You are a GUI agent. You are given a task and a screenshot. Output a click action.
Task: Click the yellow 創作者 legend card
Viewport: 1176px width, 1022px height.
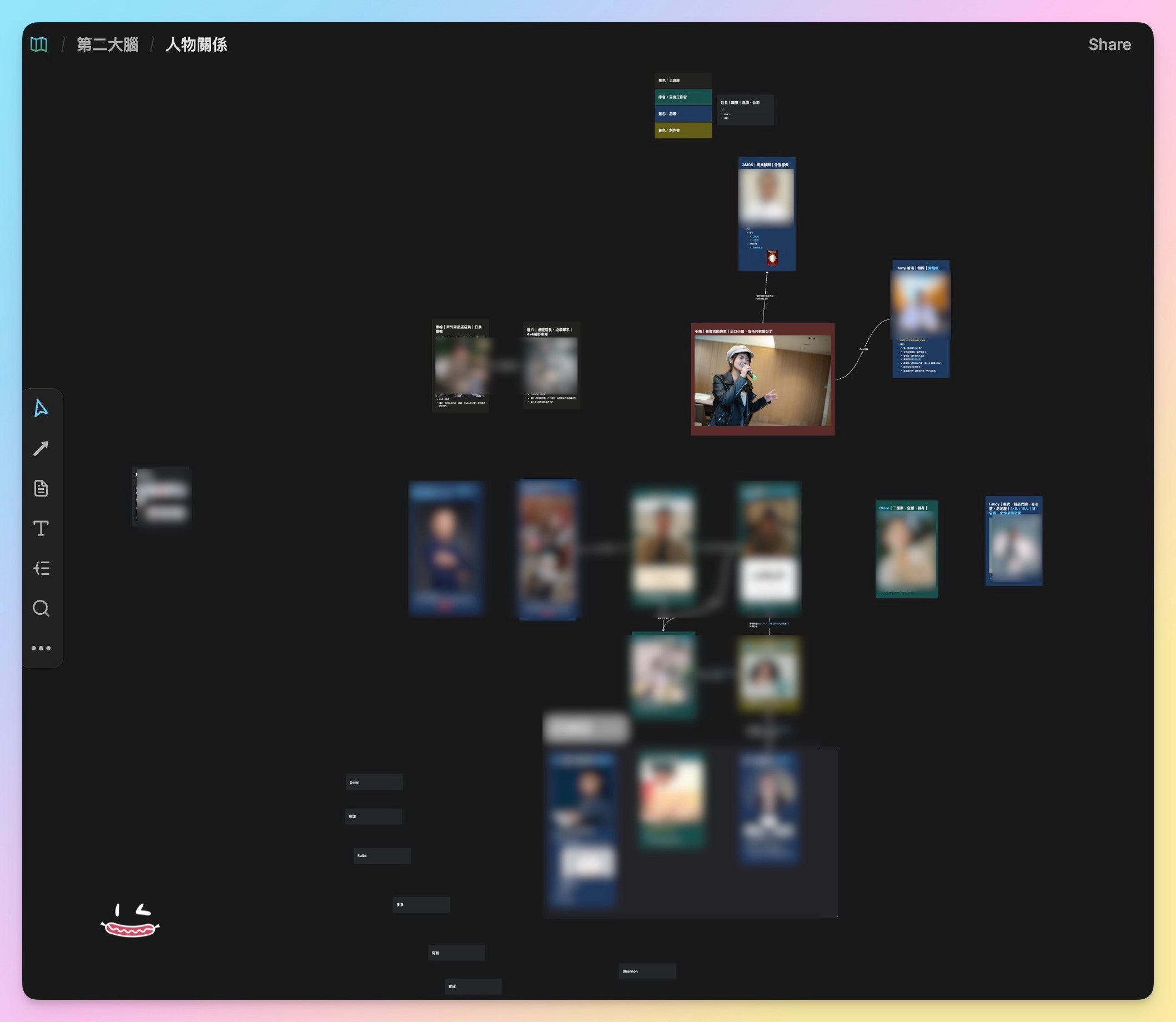683,131
